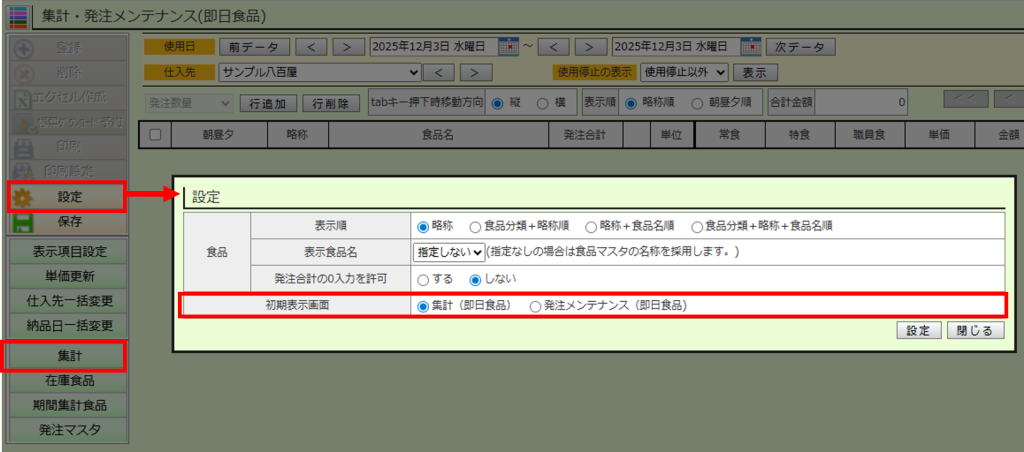This screenshot has height=452, width=1024.
Task: Tick the table header select-all checkbox
Action: coord(155,135)
